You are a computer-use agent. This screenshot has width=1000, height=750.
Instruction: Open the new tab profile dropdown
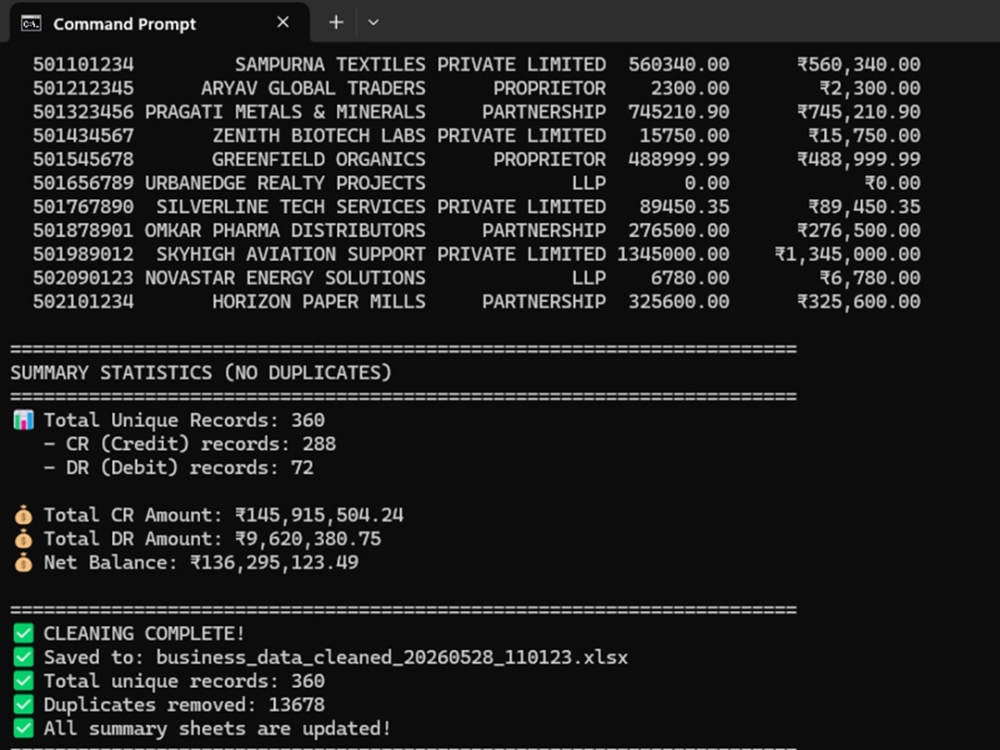click(x=374, y=23)
